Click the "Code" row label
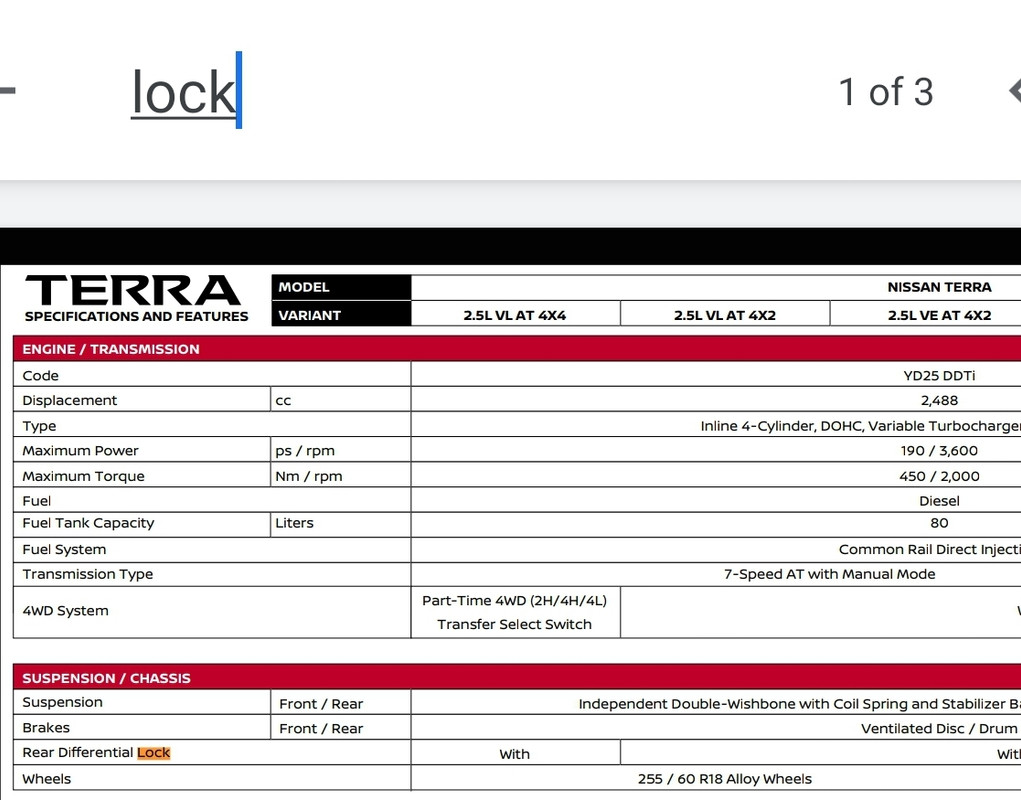This screenshot has height=800, width=1021. pos(40,376)
